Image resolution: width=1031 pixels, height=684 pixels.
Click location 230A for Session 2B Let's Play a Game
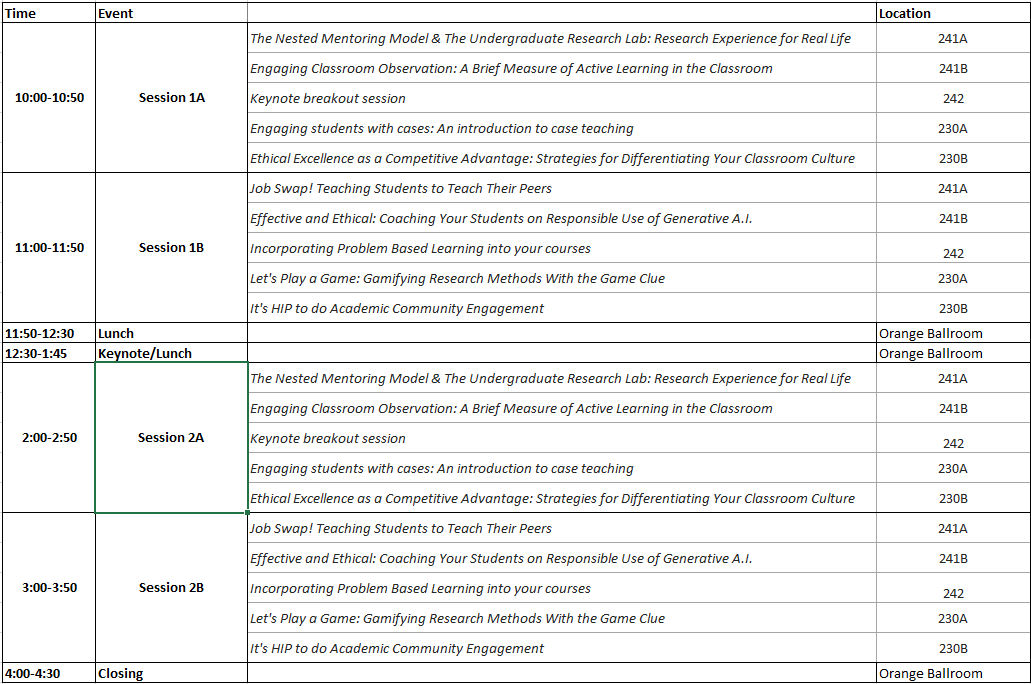953,618
